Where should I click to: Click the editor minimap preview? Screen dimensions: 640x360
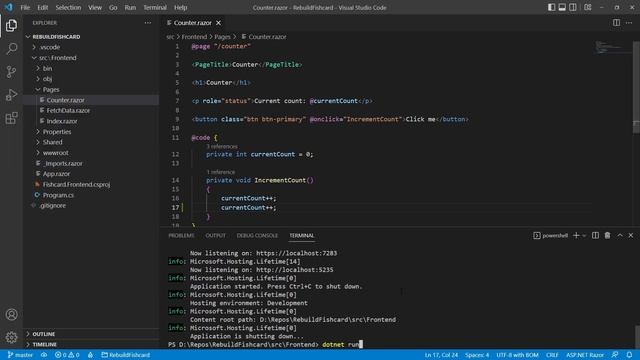(611, 47)
